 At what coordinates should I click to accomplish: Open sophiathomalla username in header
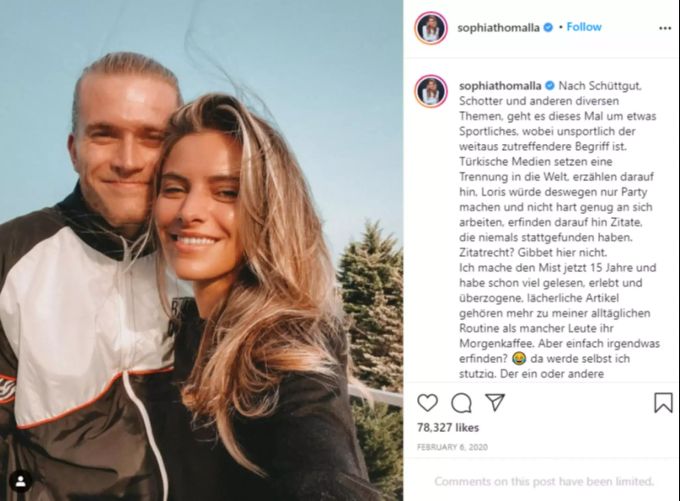pos(498,28)
